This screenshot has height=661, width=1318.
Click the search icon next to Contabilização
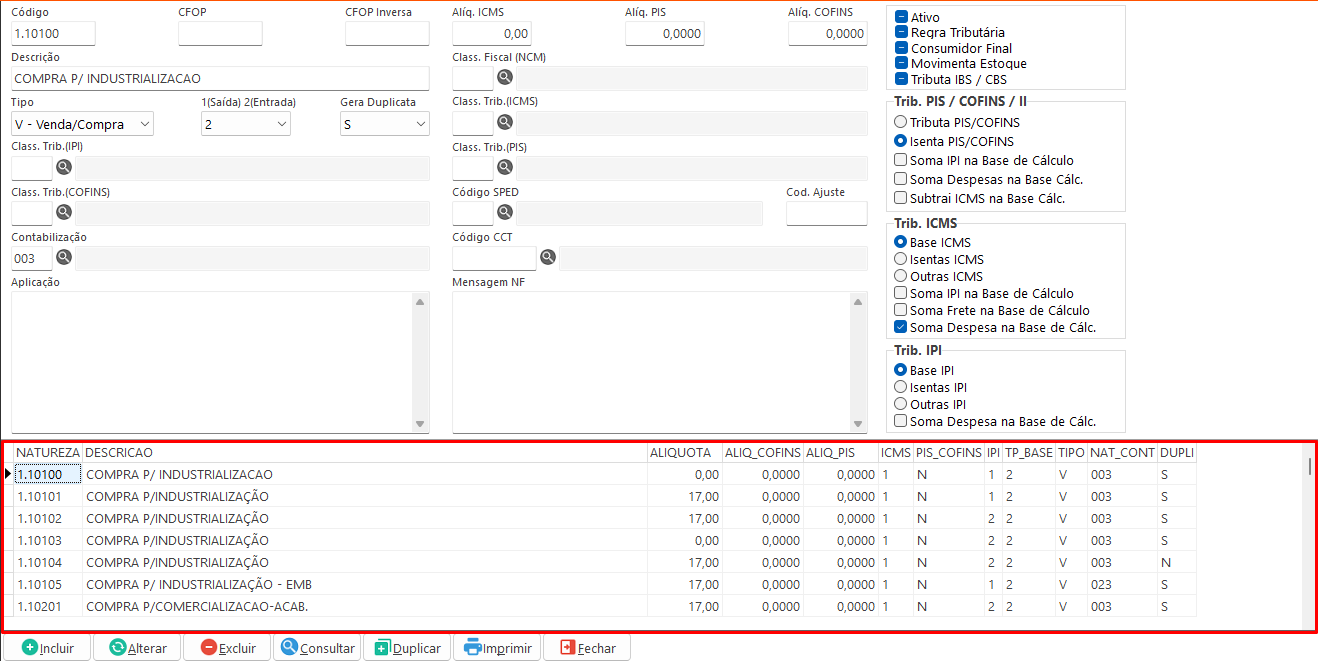click(x=64, y=257)
